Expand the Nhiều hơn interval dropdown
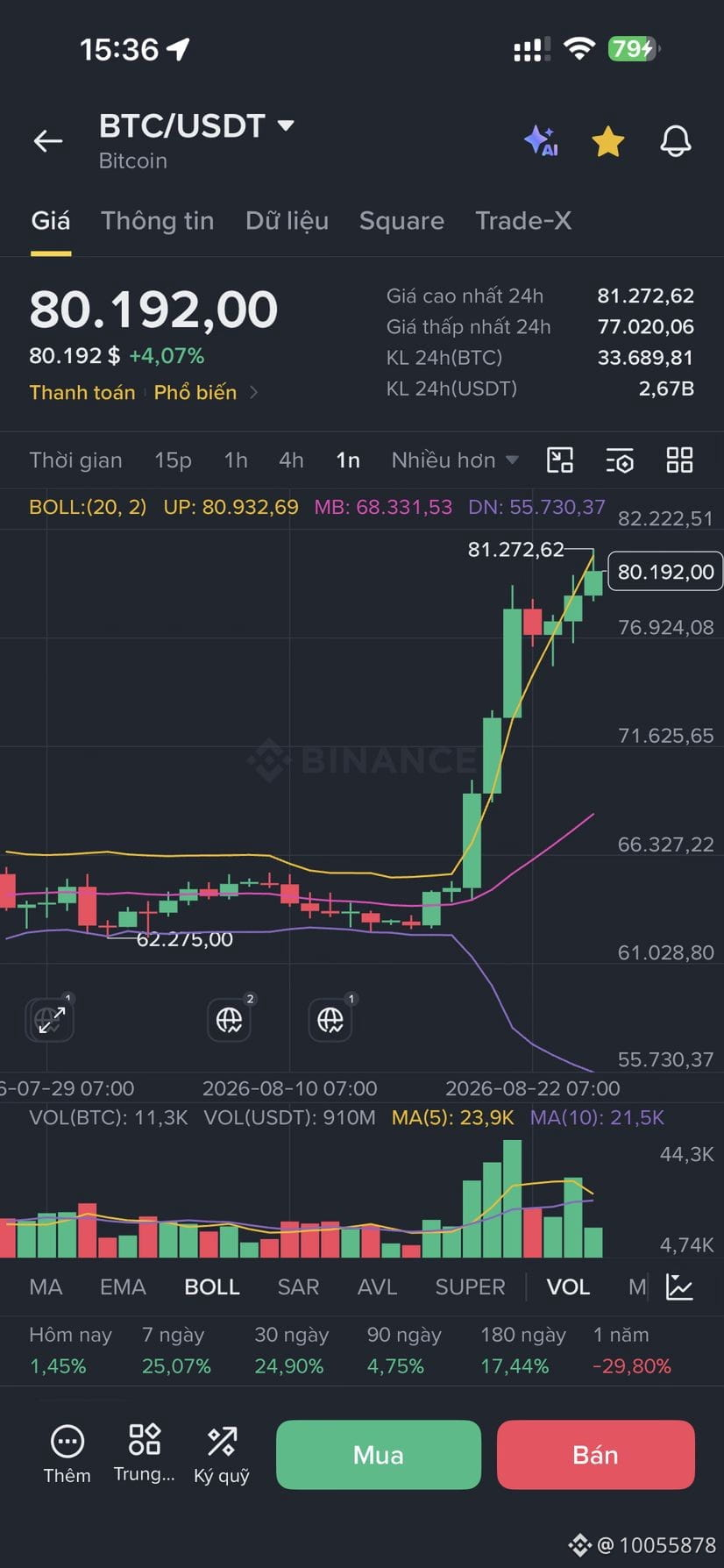The width and height of the screenshot is (724, 1568). [x=455, y=460]
